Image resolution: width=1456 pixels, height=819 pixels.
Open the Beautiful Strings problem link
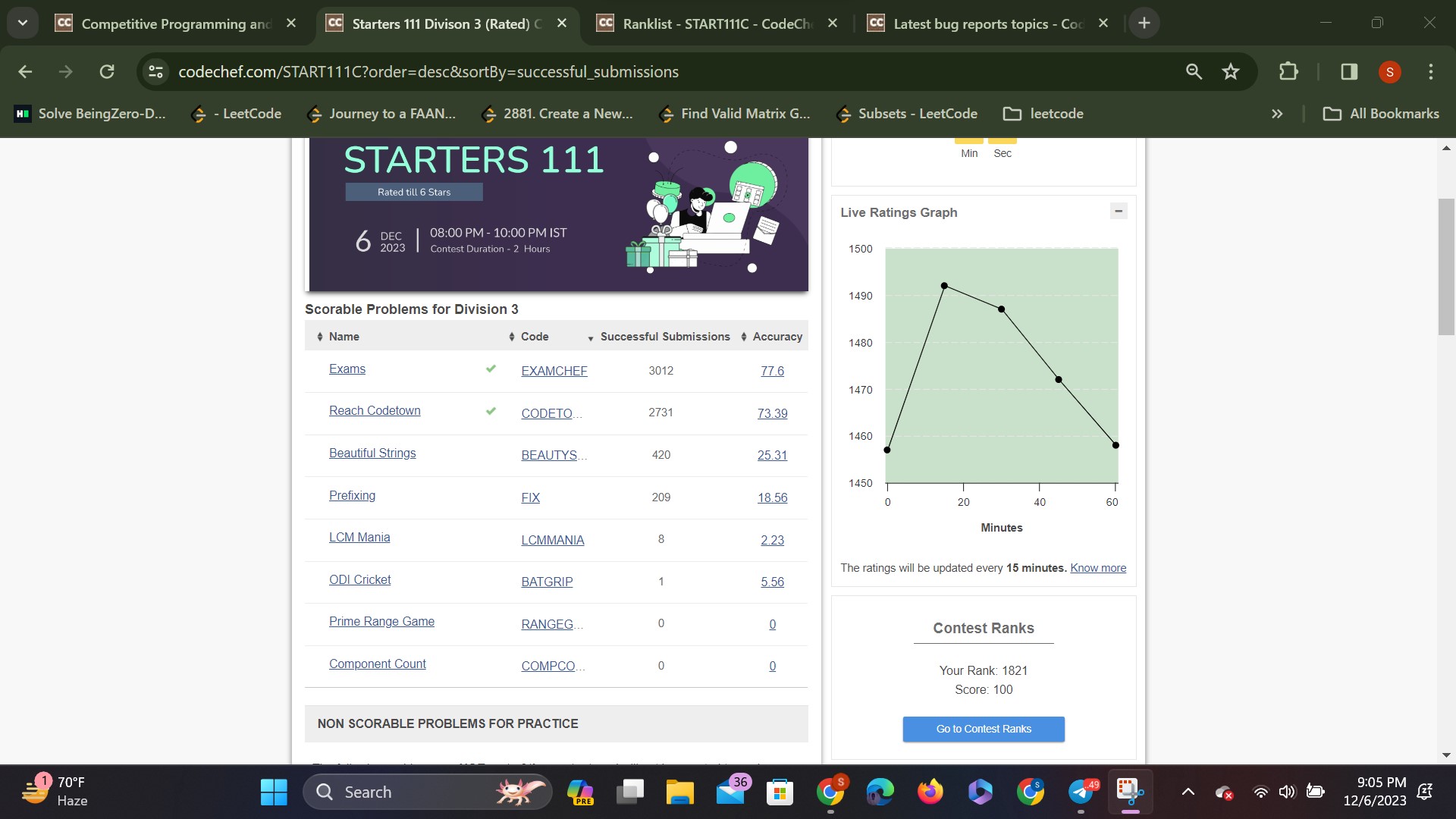(x=372, y=453)
